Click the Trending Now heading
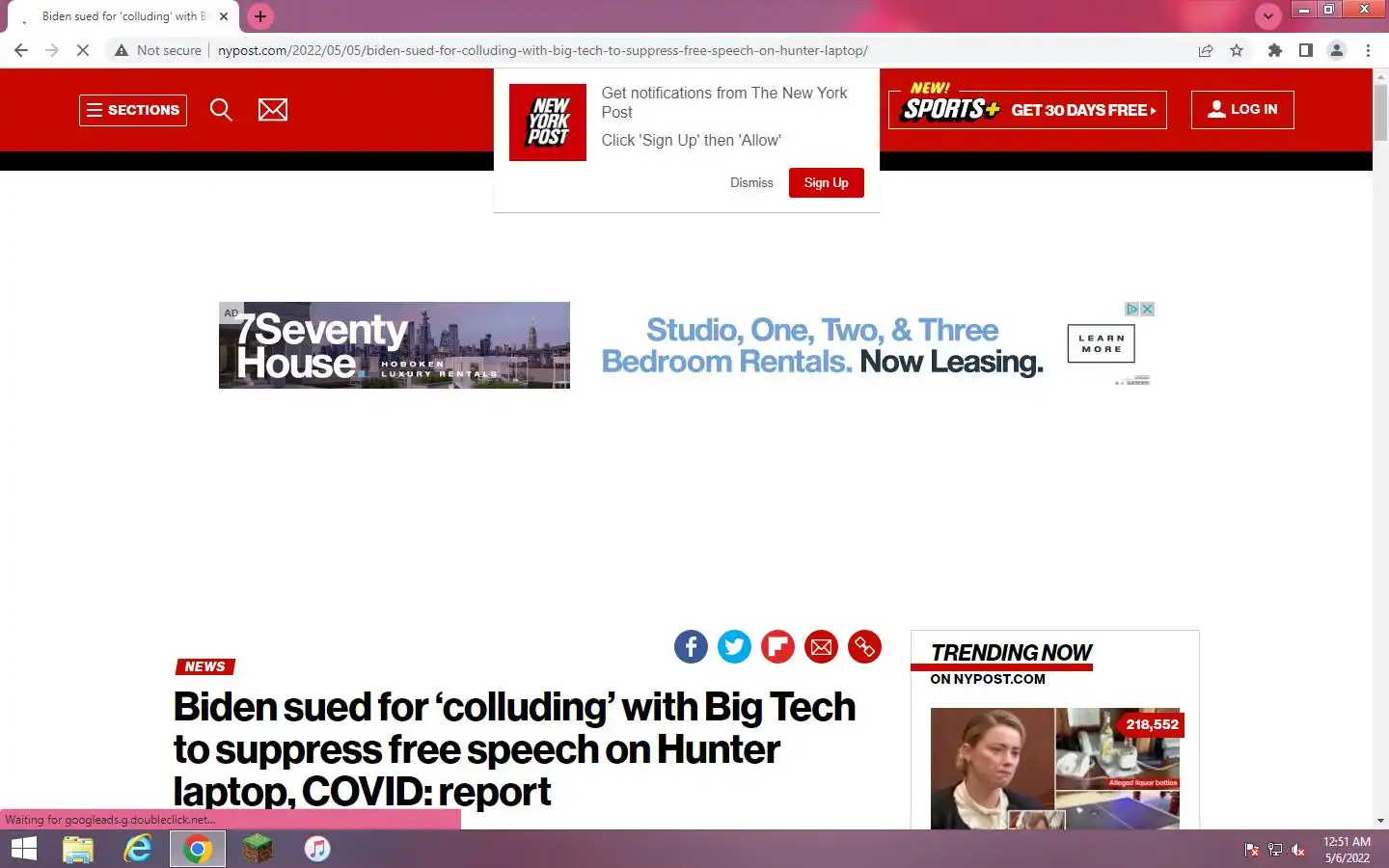 click(x=1011, y=653)
